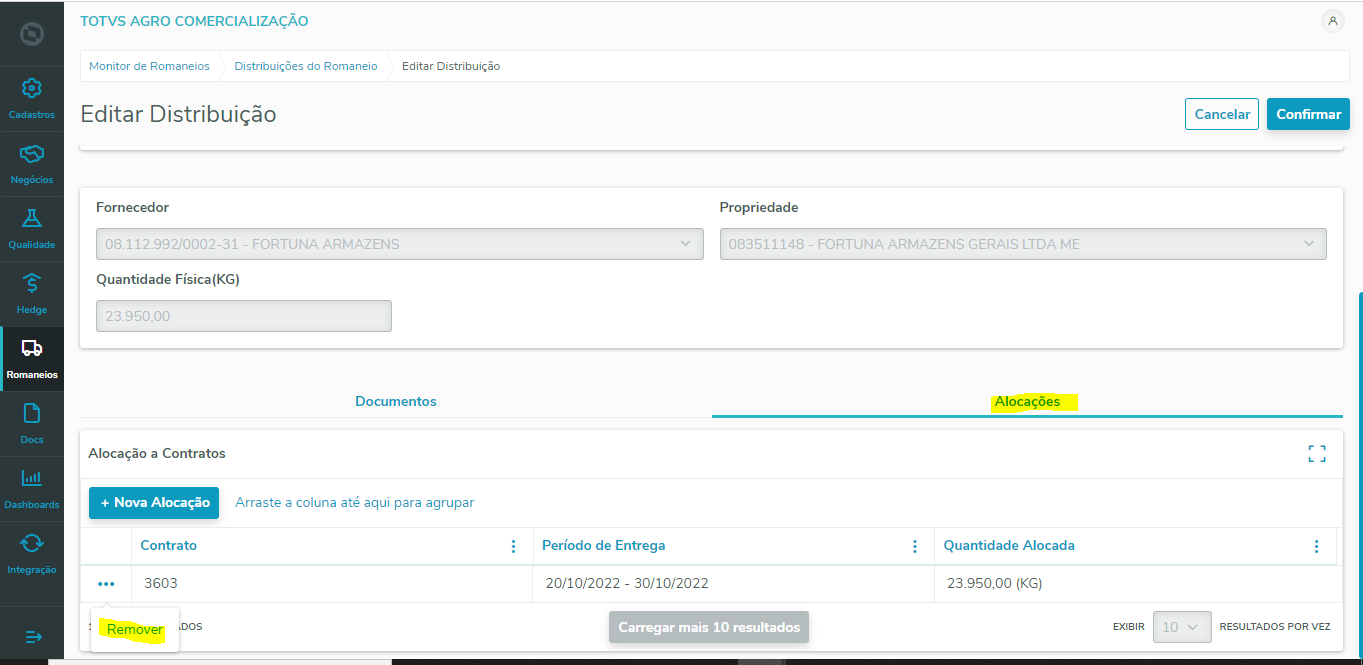Sort by Período de Entrega column header
The image size is (1363, 665).
(x=603, y=546)
